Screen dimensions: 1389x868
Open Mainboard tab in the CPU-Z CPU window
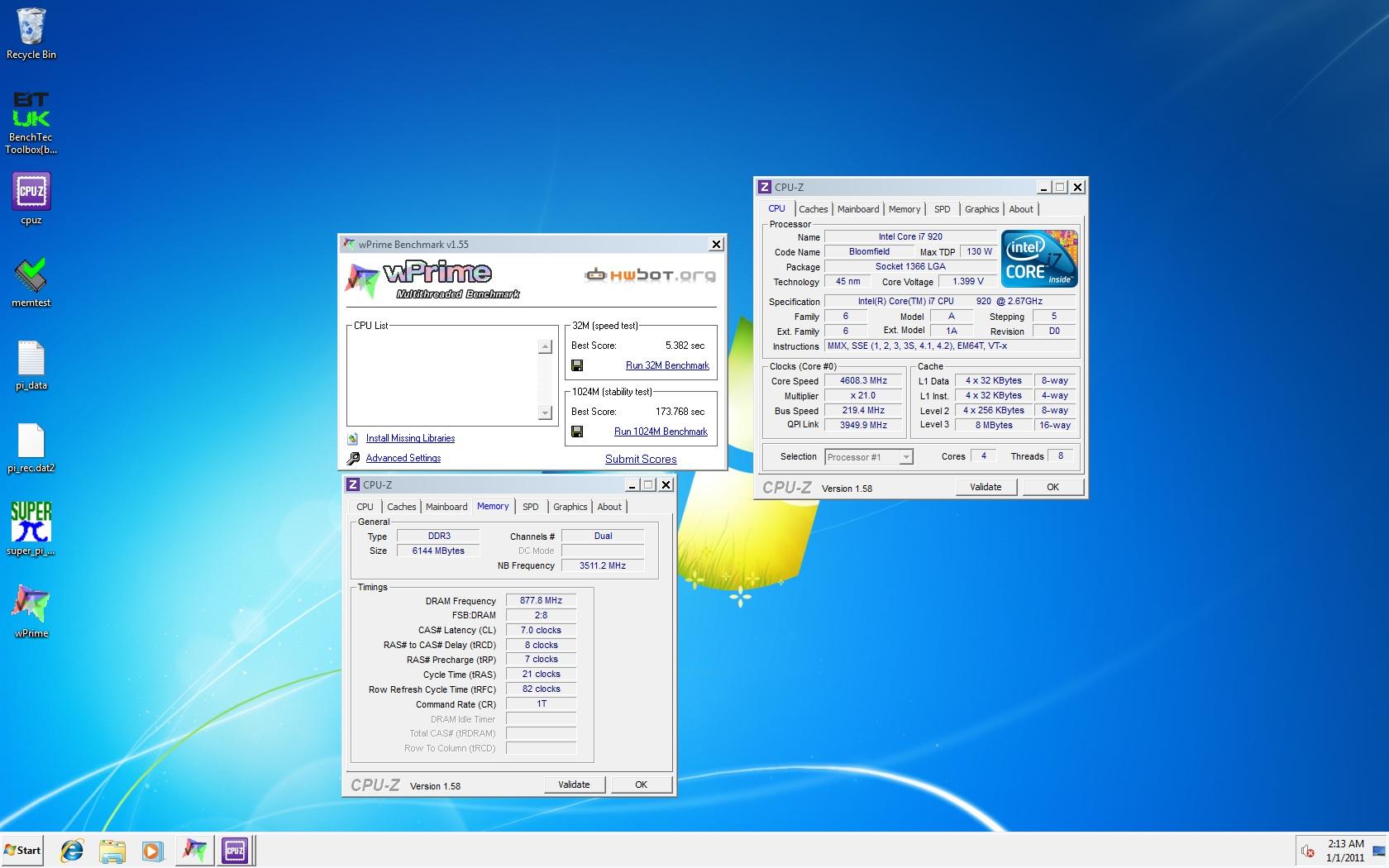tap(858, 210)
